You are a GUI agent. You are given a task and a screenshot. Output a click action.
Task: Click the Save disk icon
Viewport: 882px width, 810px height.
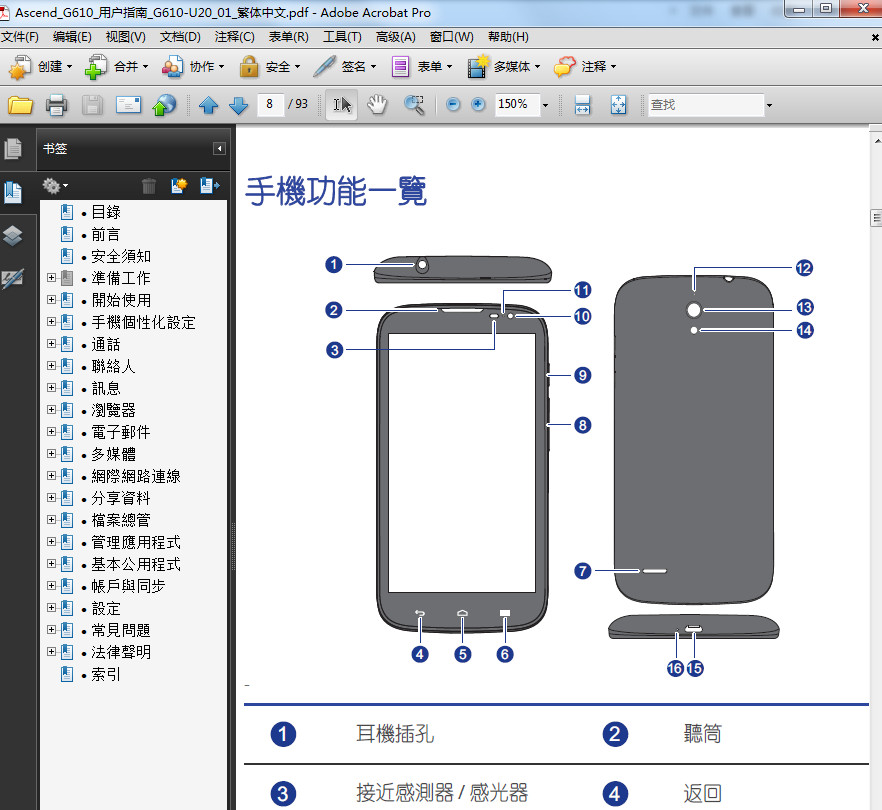click(x=92, y=105)
